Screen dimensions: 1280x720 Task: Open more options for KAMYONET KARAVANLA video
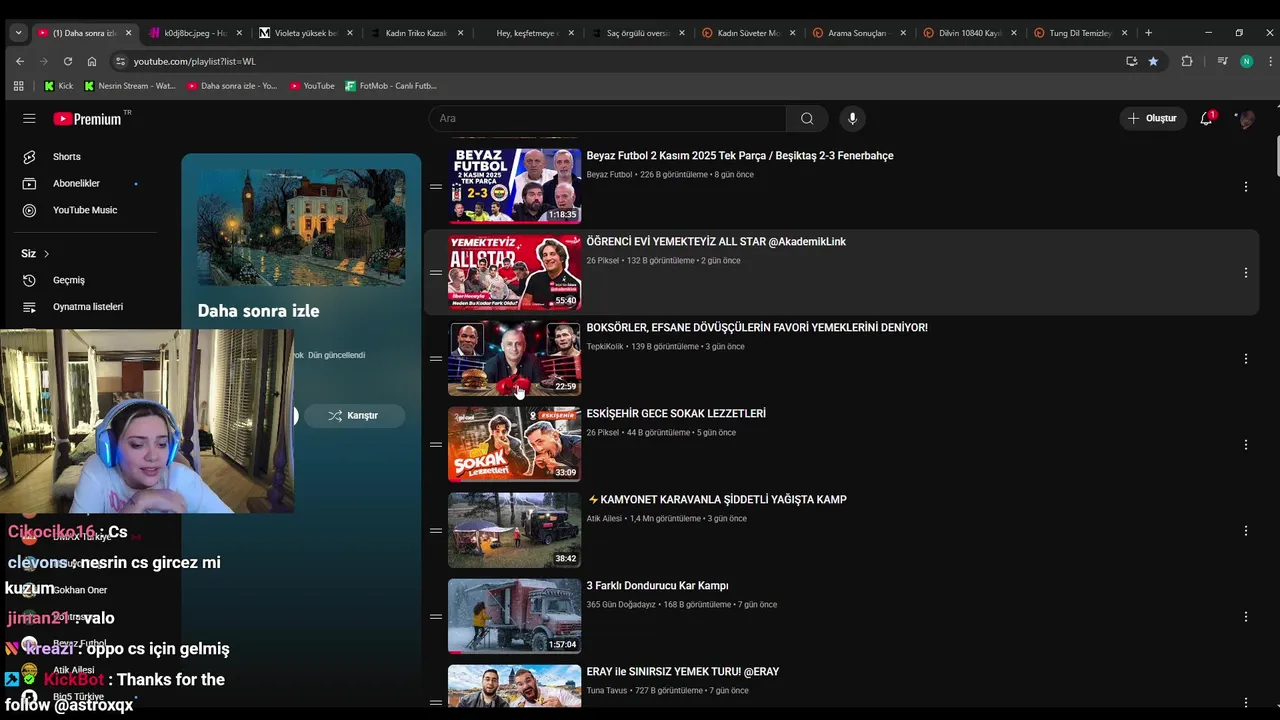pos(1246,531)
